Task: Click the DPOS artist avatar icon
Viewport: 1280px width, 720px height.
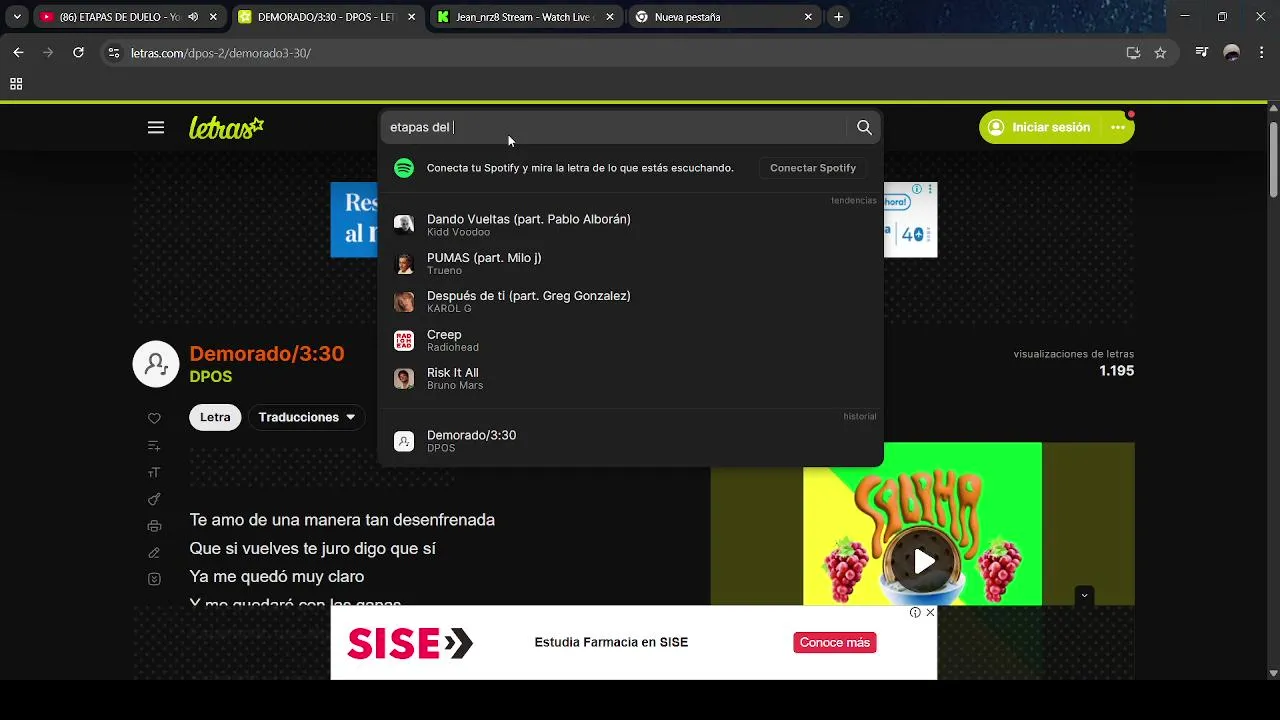Action: (156, 364)
